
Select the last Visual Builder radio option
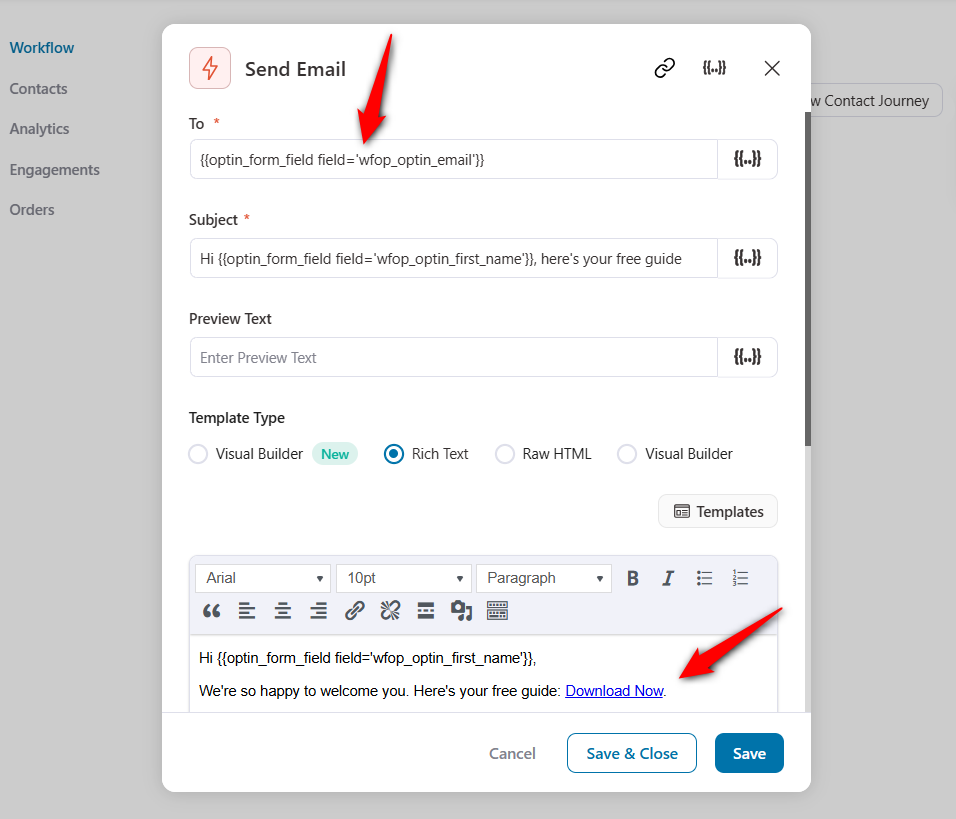627,454
